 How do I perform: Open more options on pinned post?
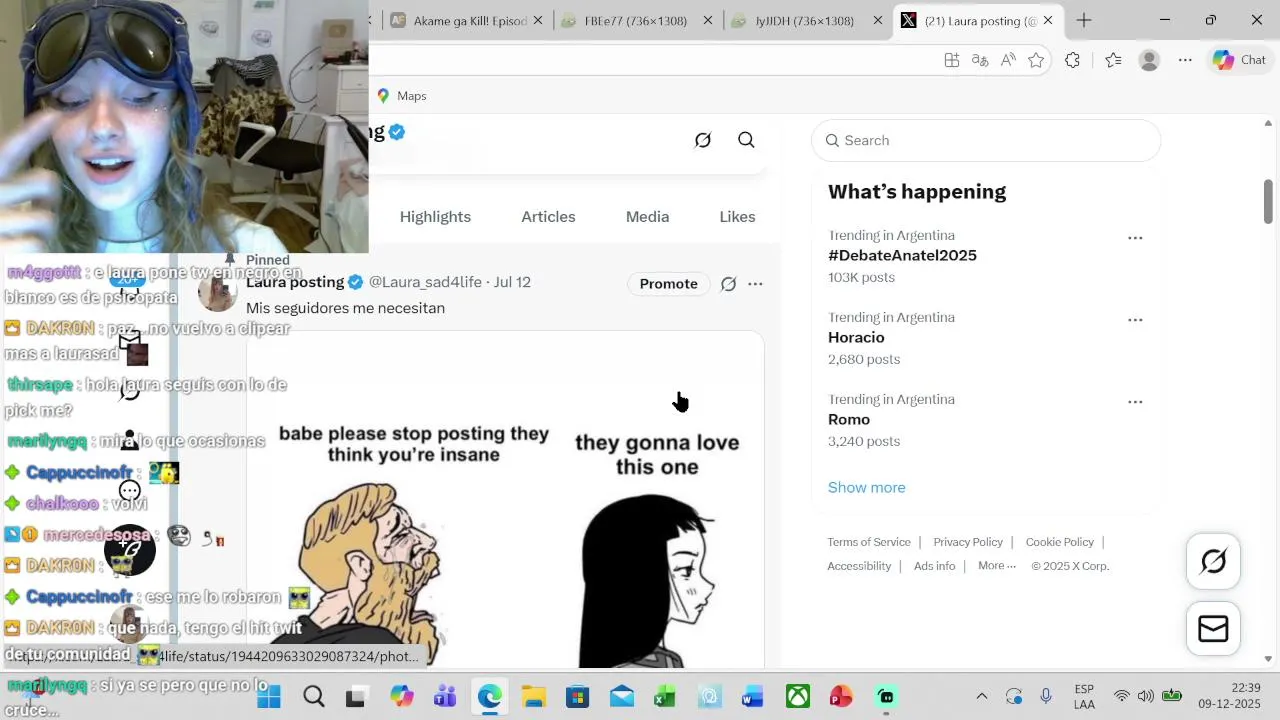pos(755,284)
